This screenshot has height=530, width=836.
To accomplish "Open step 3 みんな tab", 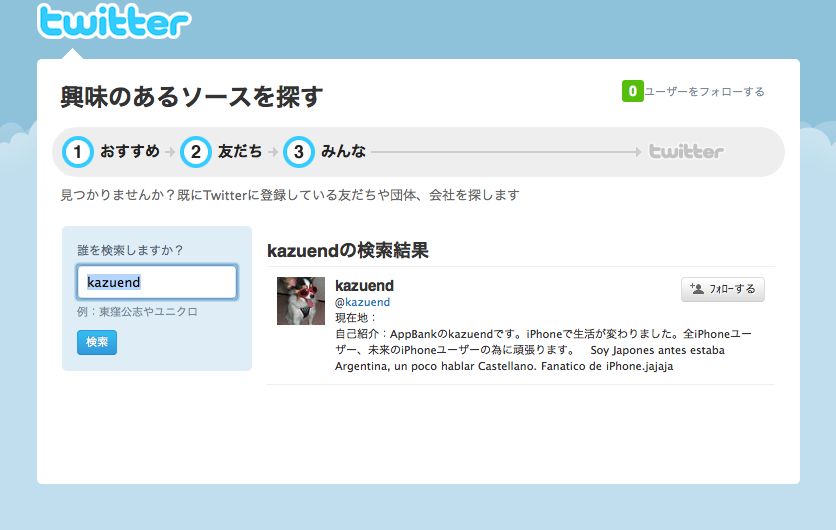I will [x=324, y=151].
